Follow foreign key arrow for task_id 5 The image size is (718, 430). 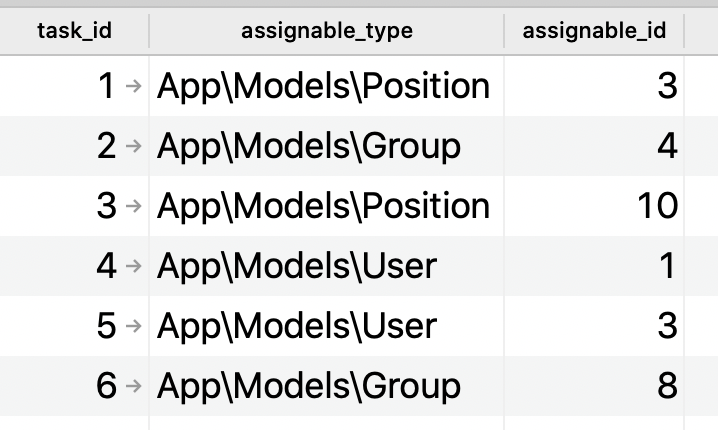tap(133, 326)
